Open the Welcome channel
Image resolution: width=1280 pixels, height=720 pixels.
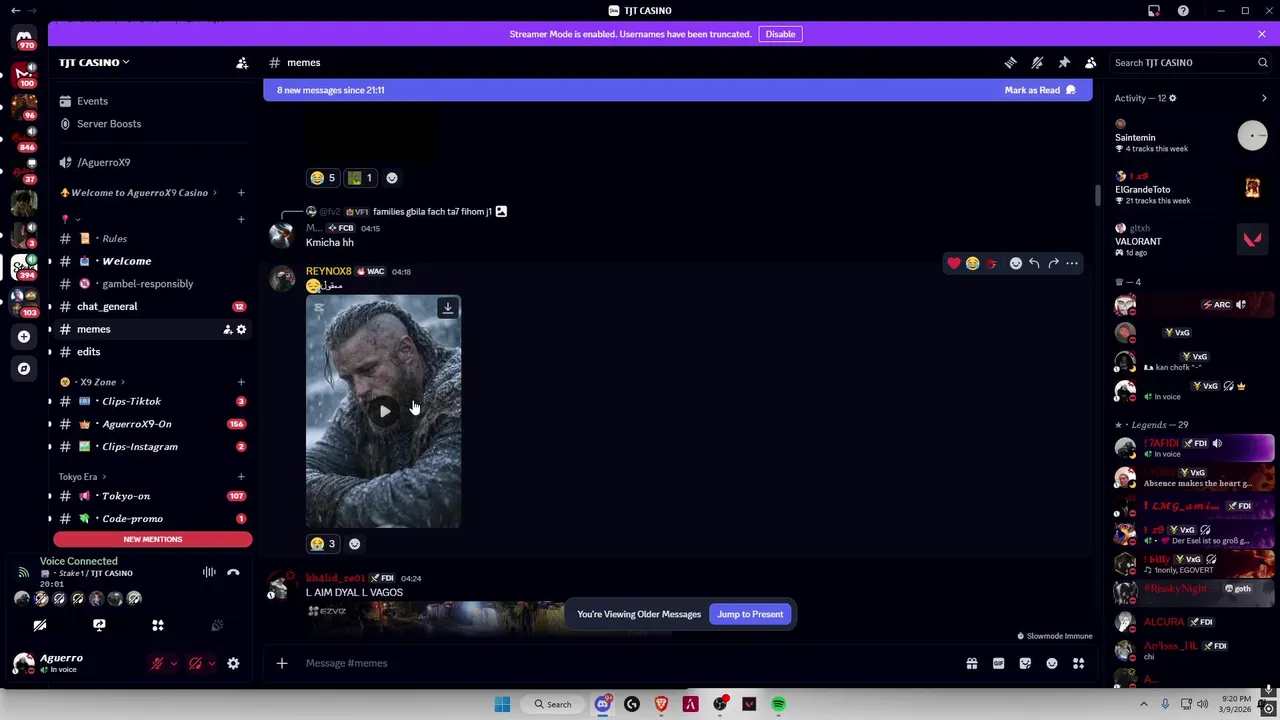pos(126,261)
